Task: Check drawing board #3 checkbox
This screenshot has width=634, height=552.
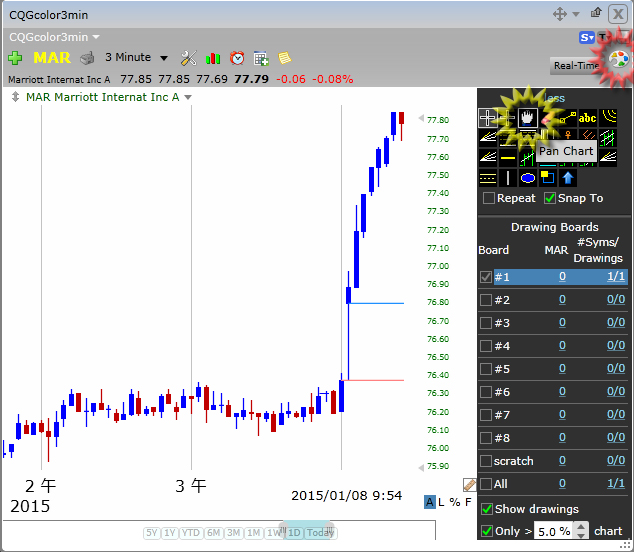Action: (x=486, y=323)
